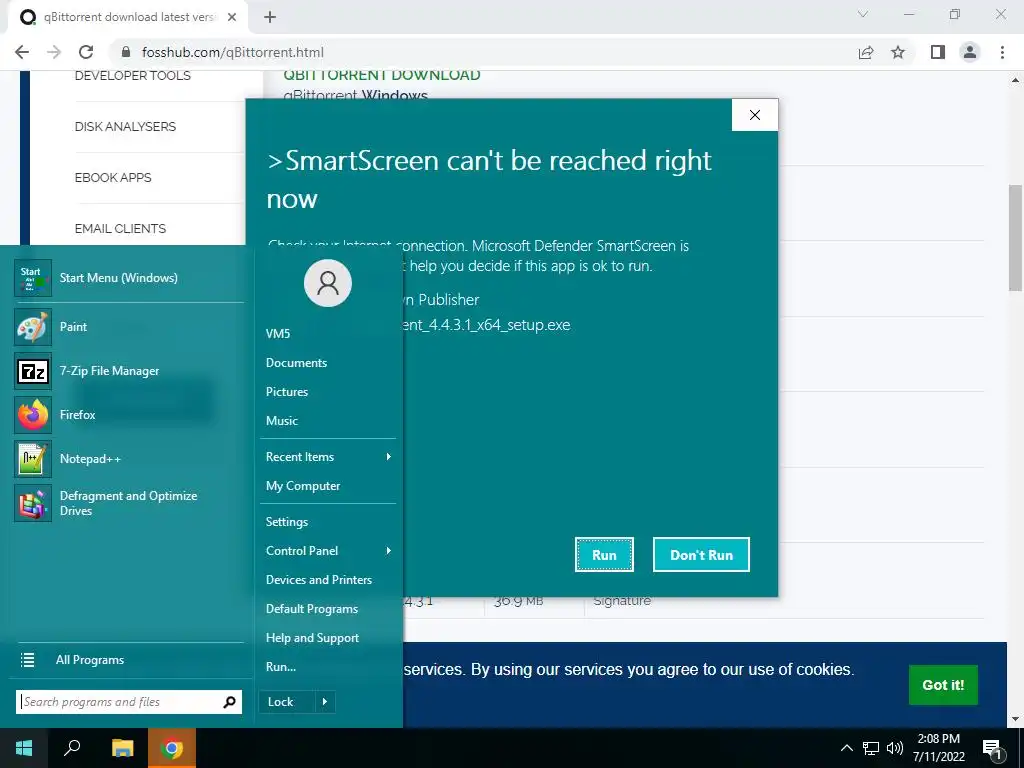Expand the Lock power options arrow

coord(325,702)
